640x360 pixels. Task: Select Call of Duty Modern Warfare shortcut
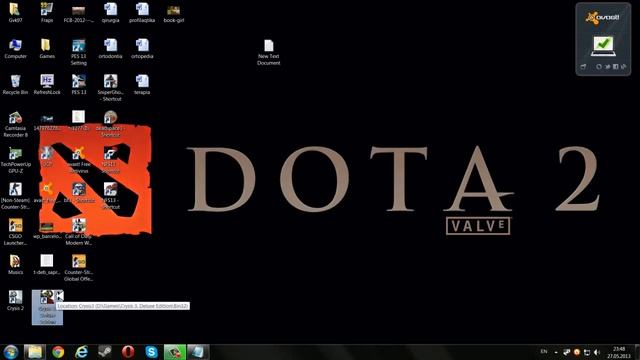click(x=78, y=232)
